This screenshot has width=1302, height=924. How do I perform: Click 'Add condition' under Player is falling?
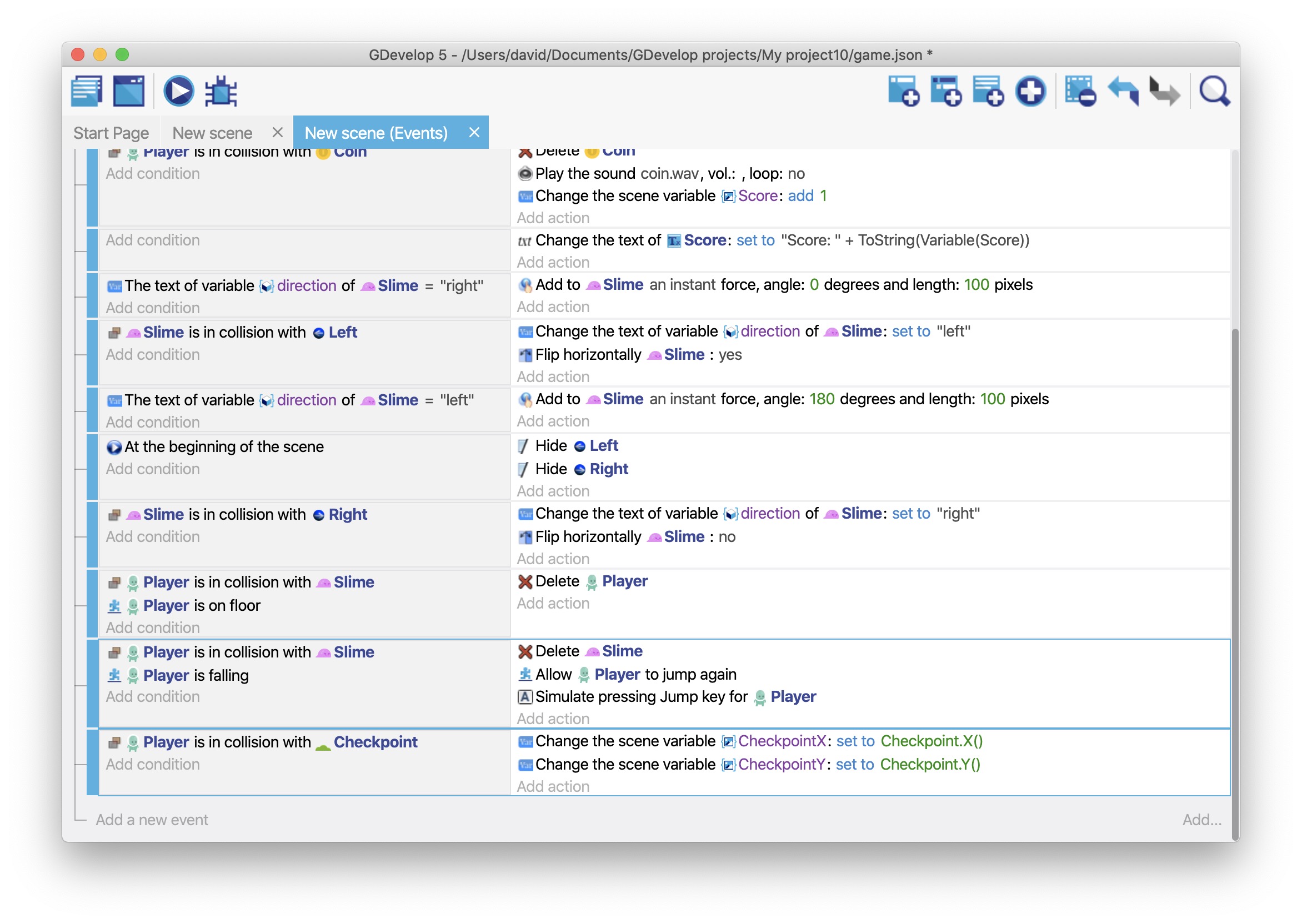[x=153, y=697]
